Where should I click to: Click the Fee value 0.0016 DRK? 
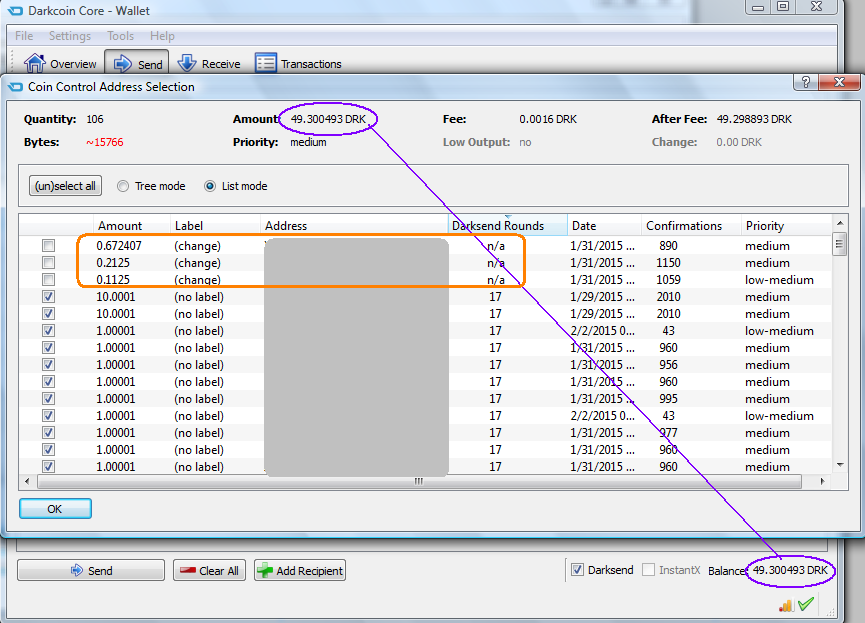tap(548, 119)
